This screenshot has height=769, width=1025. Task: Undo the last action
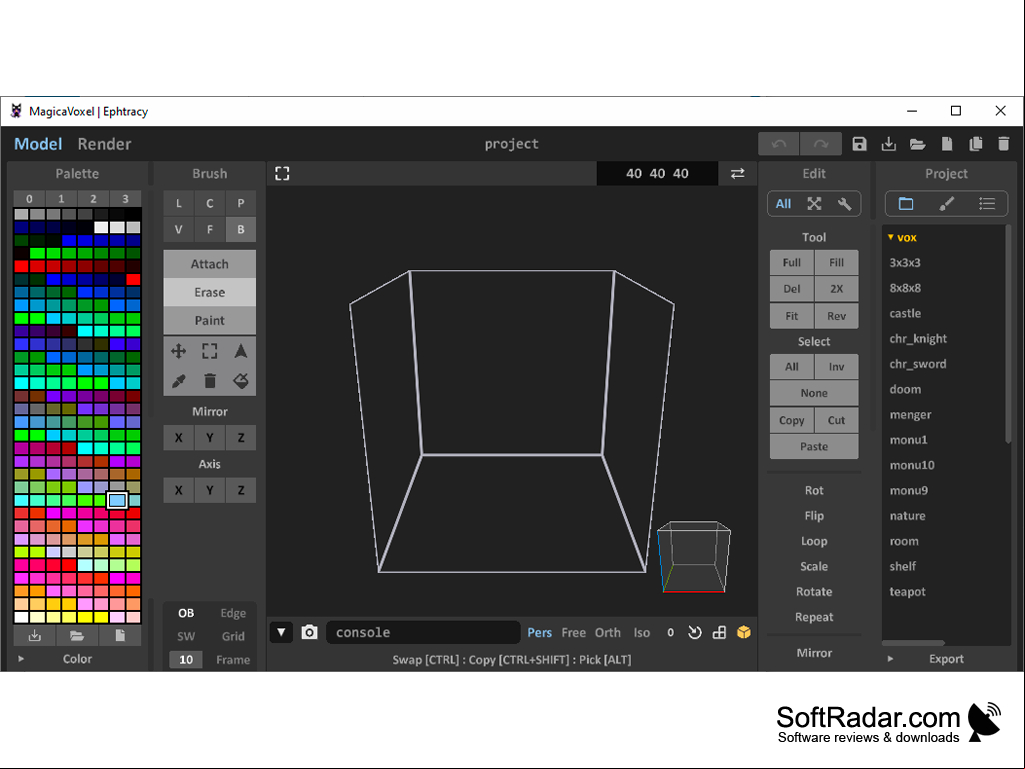pos(779,144)
